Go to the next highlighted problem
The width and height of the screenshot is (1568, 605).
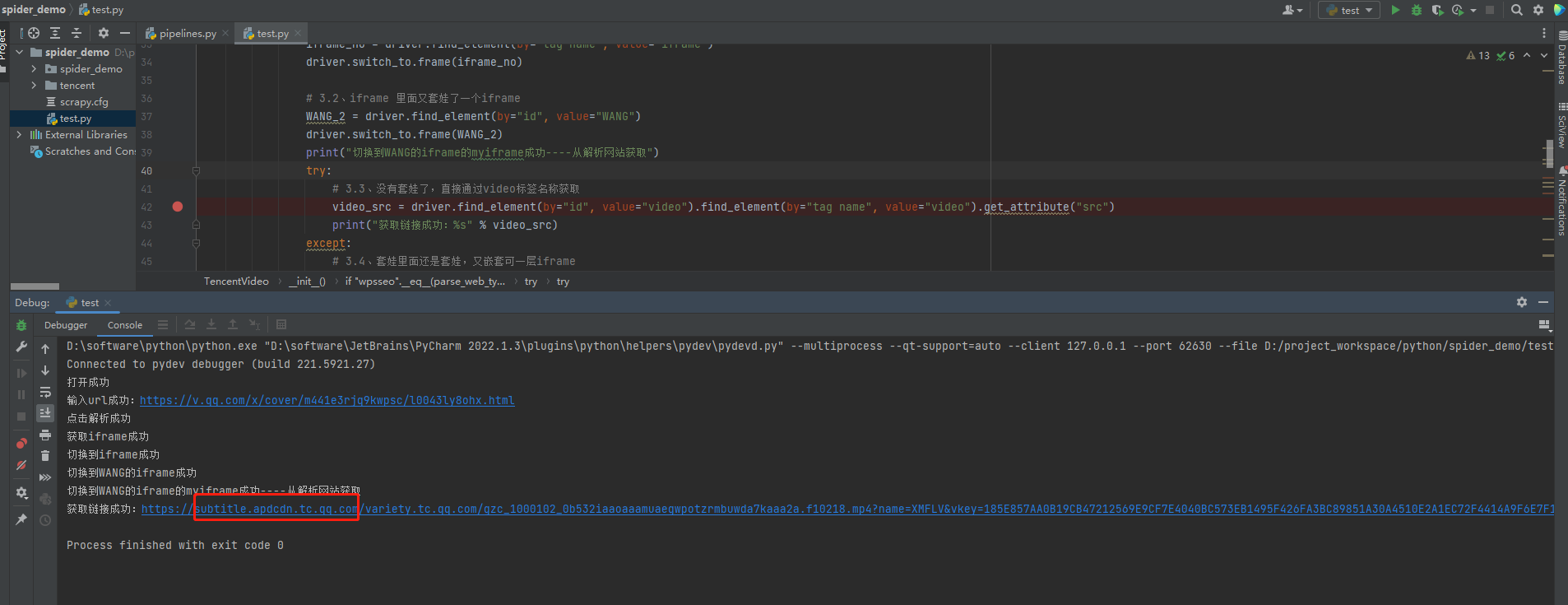click(x=1543, y=55)
